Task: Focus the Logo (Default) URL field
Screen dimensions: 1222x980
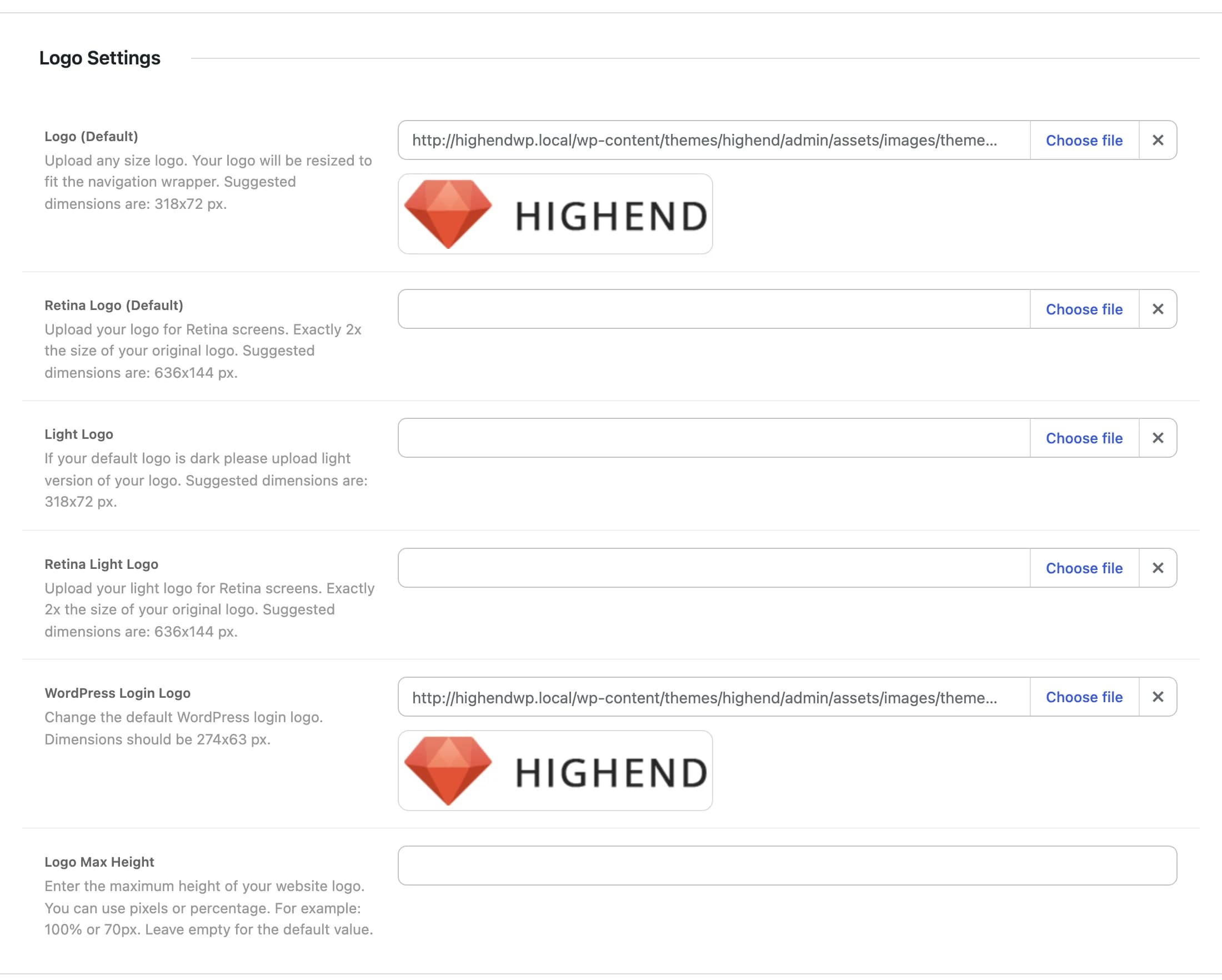Action: pyautogui.click(x=714, y=140)
